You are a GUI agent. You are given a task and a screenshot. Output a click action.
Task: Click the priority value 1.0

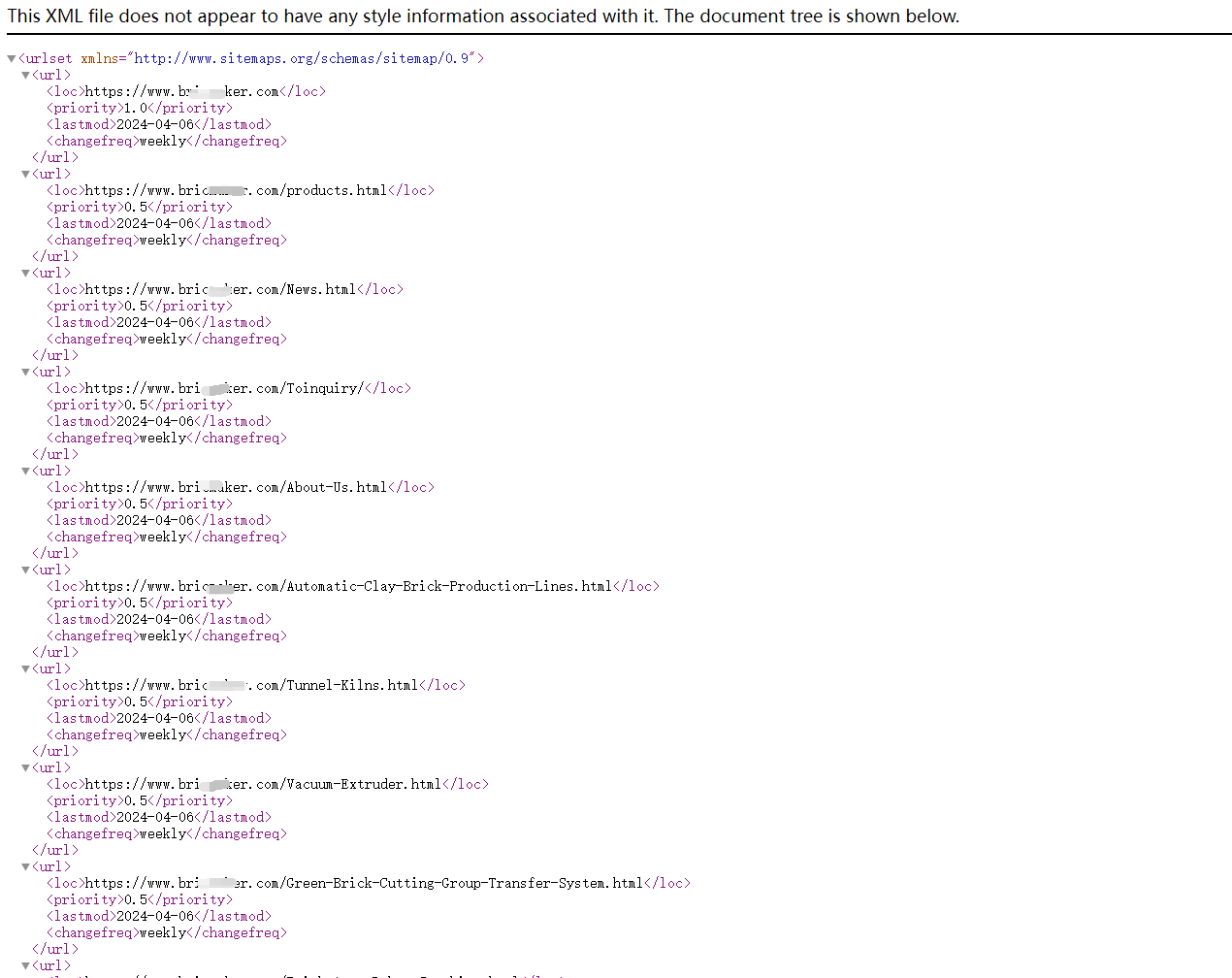pos(136,109)
